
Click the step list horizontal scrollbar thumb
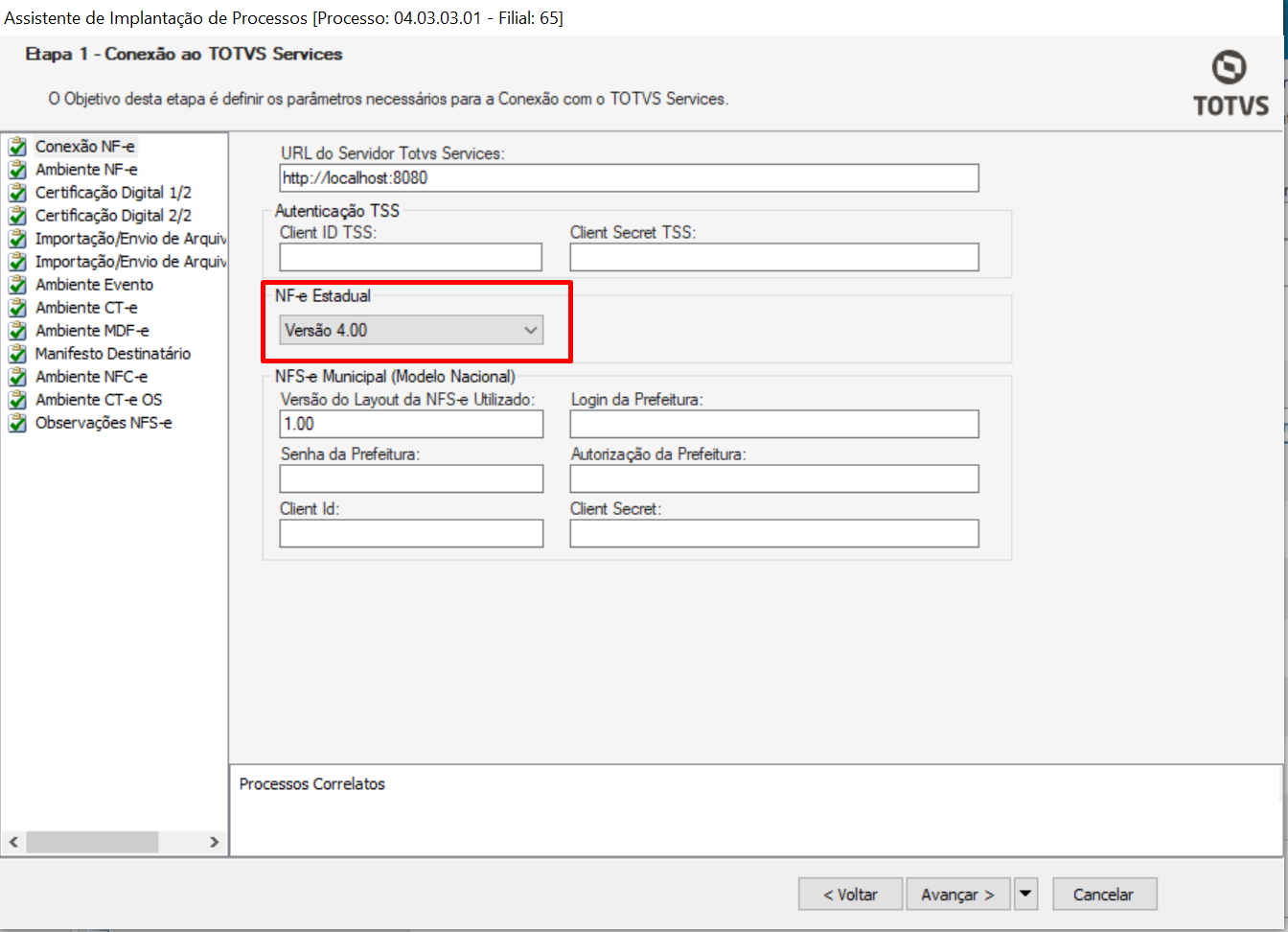[92, 842]
